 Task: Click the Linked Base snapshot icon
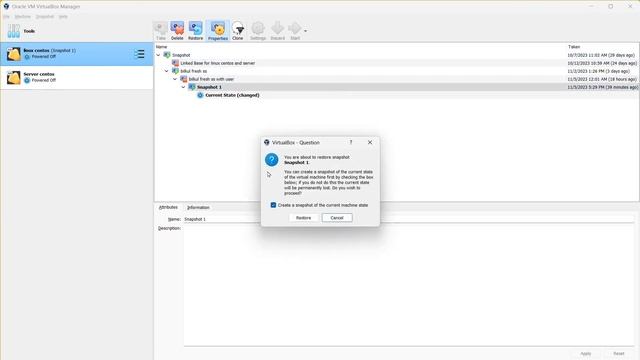click(176, 63)
